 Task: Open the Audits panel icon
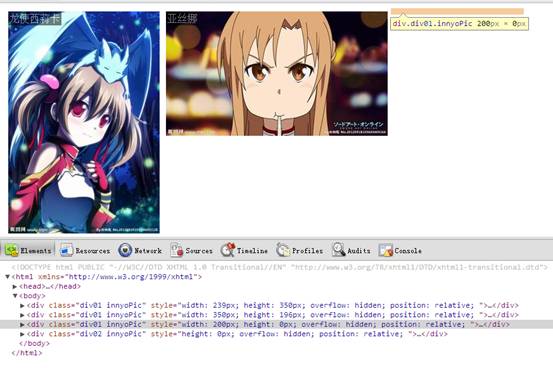pos(338,250)
